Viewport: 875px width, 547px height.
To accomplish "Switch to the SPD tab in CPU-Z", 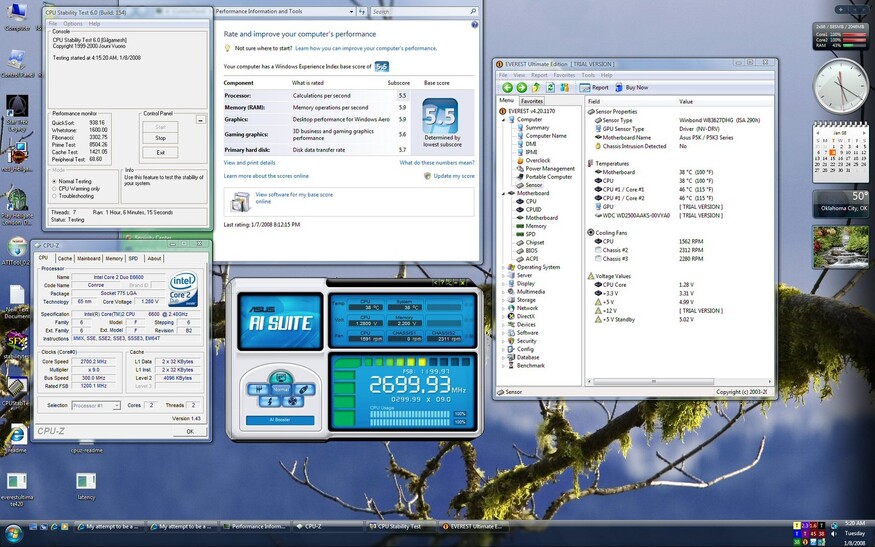I will coord(133,258).
